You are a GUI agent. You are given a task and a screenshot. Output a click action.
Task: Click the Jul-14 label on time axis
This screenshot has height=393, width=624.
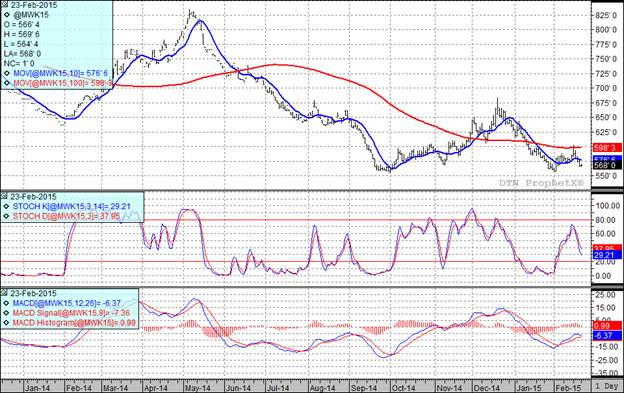(278, 388)
